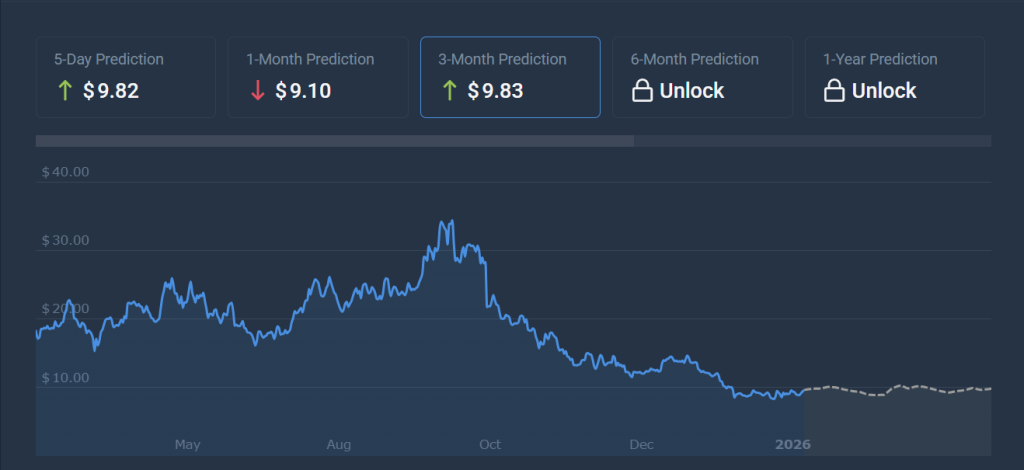Click the Oct label on the time axis
Viewport: 1024px width, 470px height.
pyautogui.click(x=490, y=444)
